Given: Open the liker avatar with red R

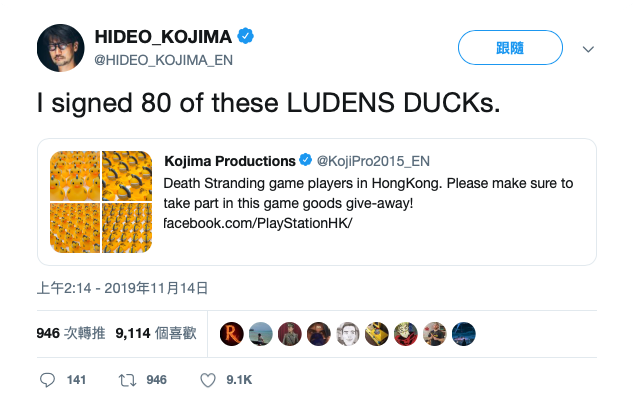Looking at the screenshot, I should click(232, 333).
